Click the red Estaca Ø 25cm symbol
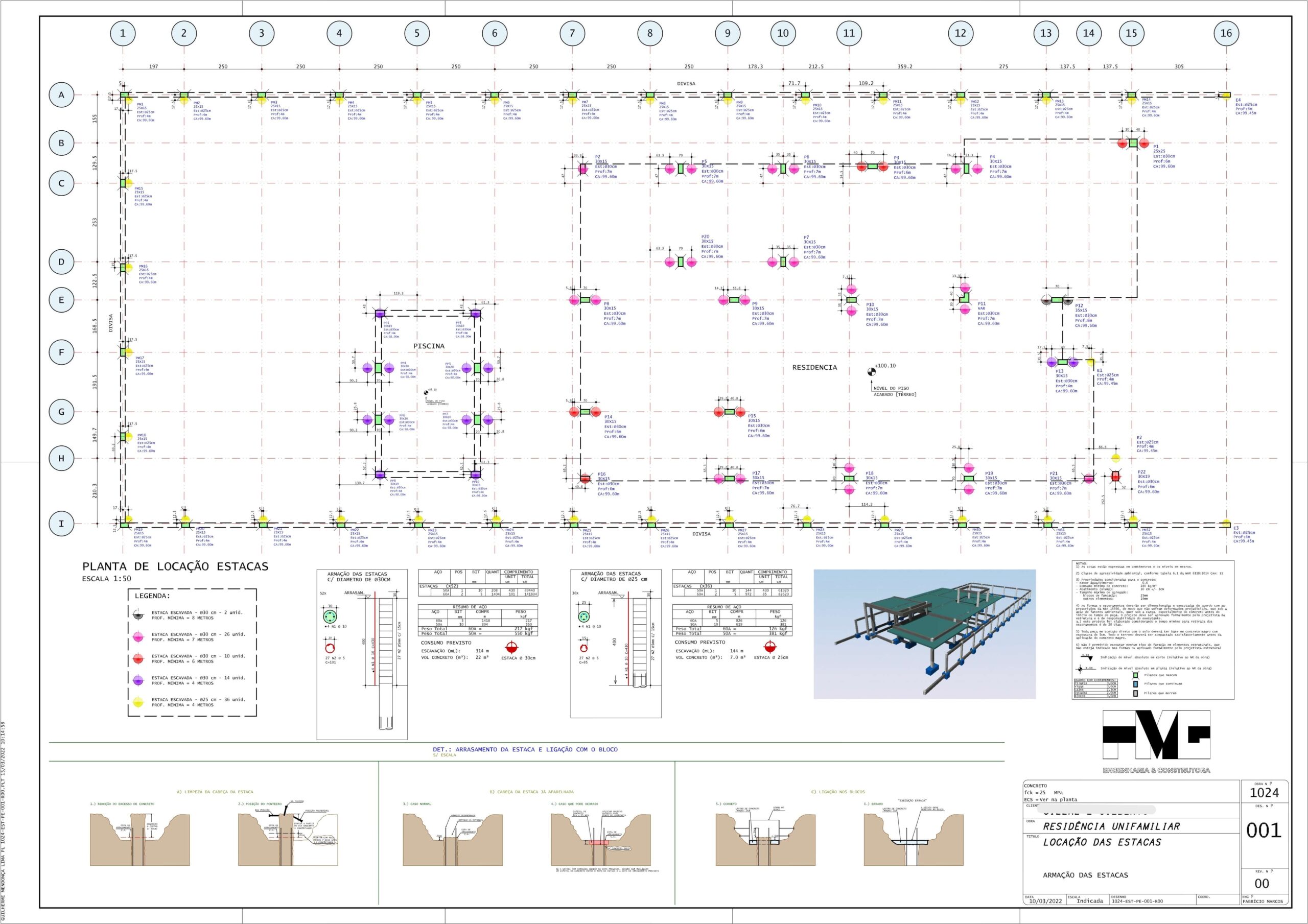 769,647
